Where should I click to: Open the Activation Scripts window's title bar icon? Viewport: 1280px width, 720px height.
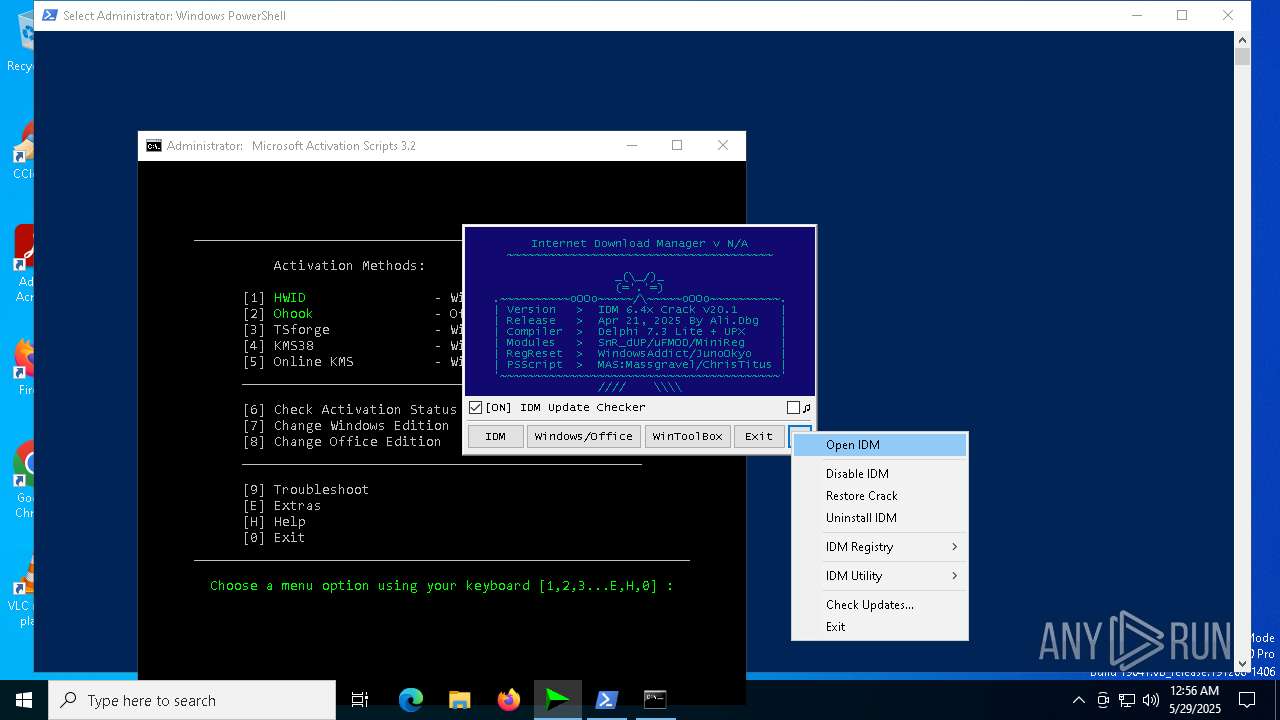tap(153, 146)
